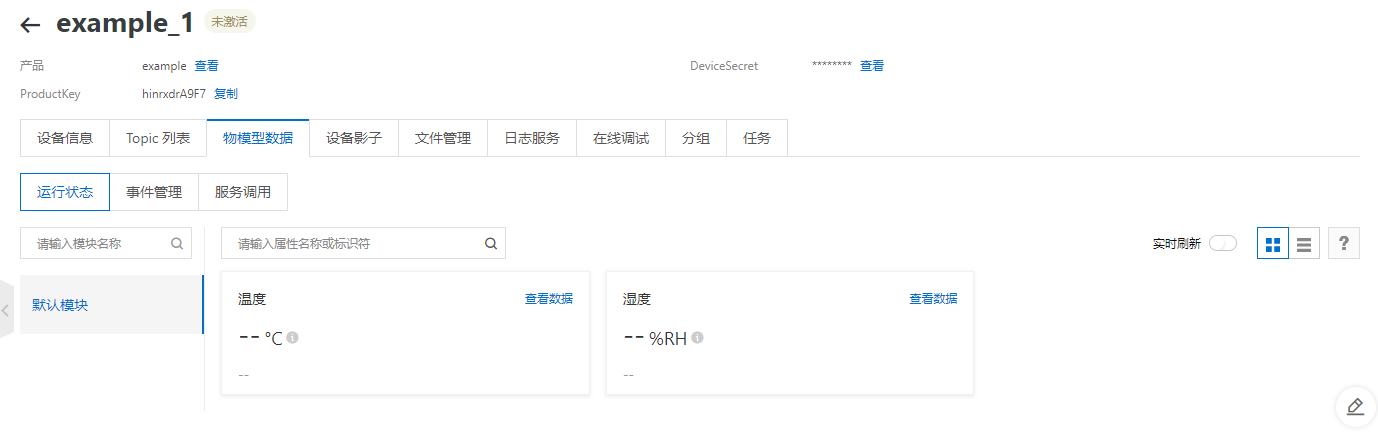
Task: Click the pencil edit floating icon
Action: (x=1355, y=406)
